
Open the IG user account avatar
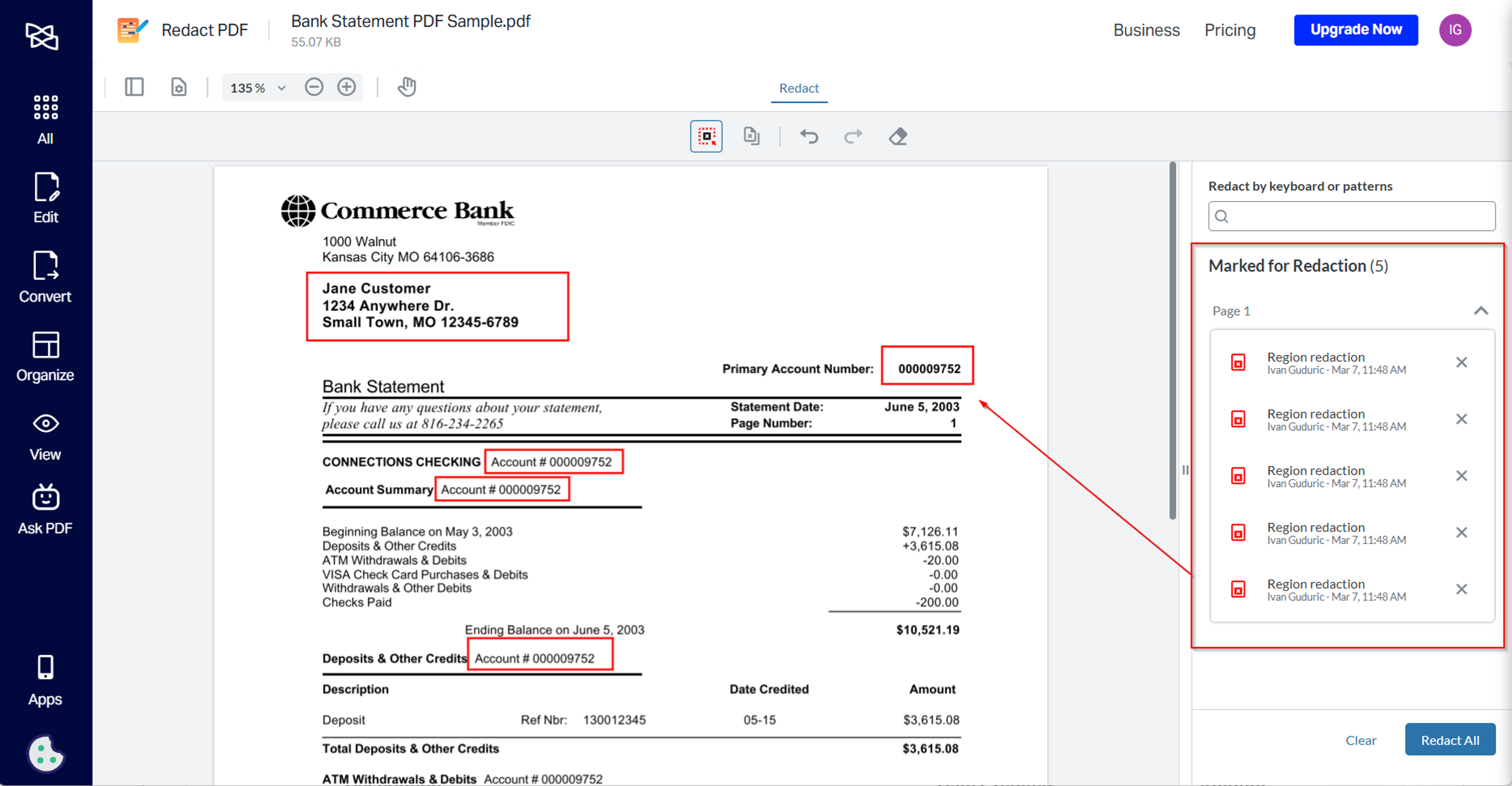coord(1455,30)
